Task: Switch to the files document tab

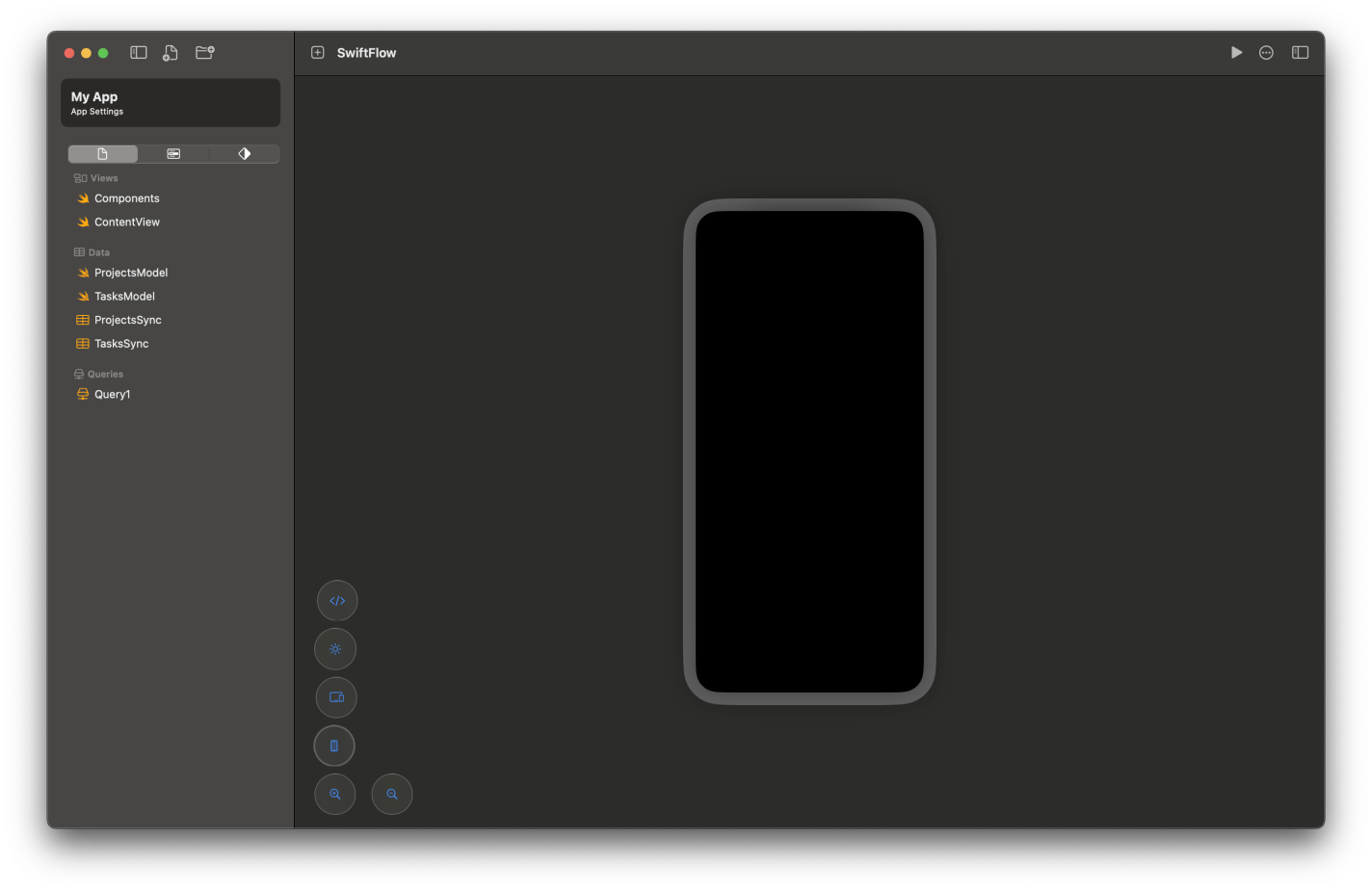Action: coord(103,154)
